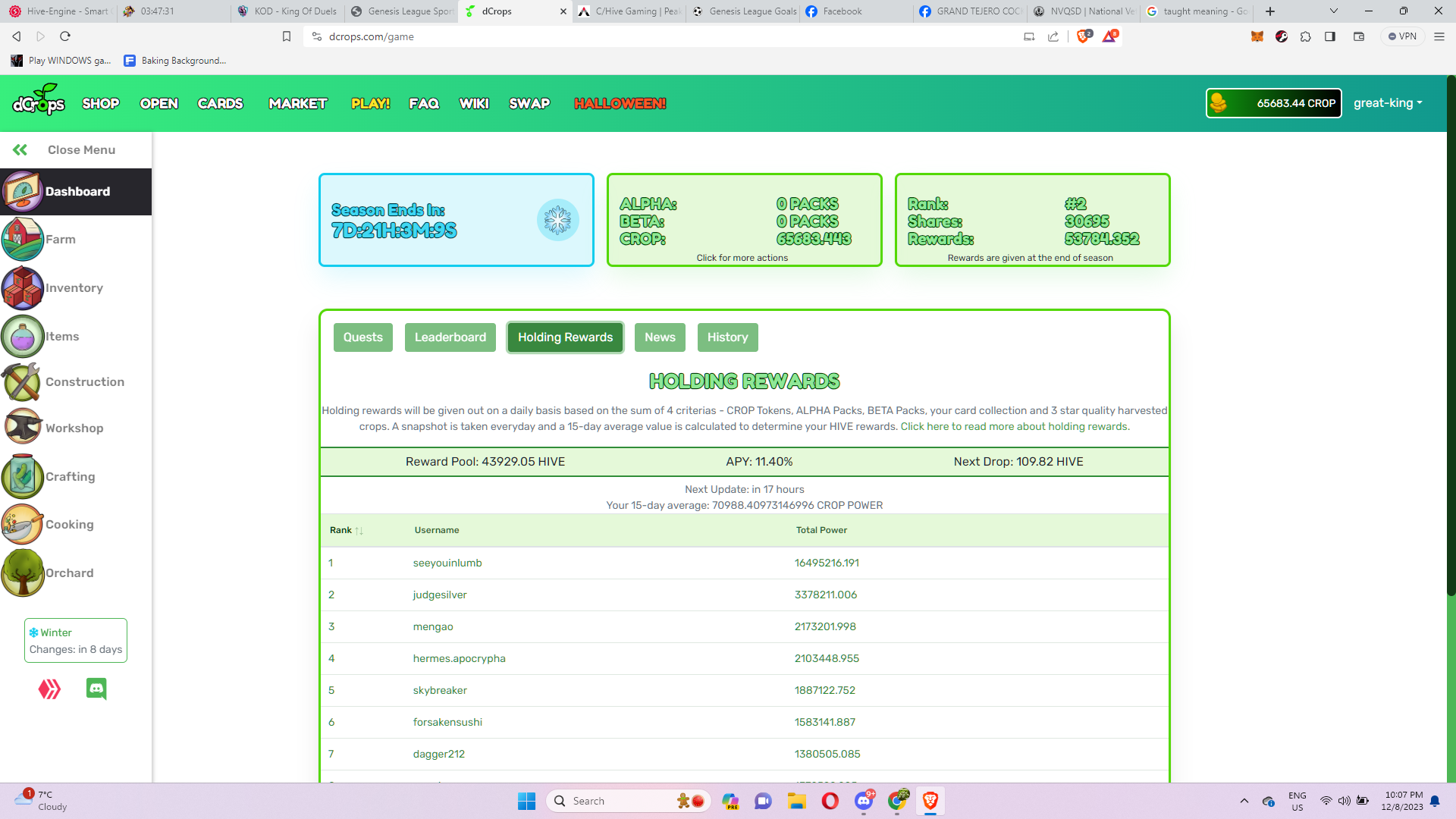Screen dimensions: 1456x819
Task: Open the Workshop anvil icon
Action: 22,428
